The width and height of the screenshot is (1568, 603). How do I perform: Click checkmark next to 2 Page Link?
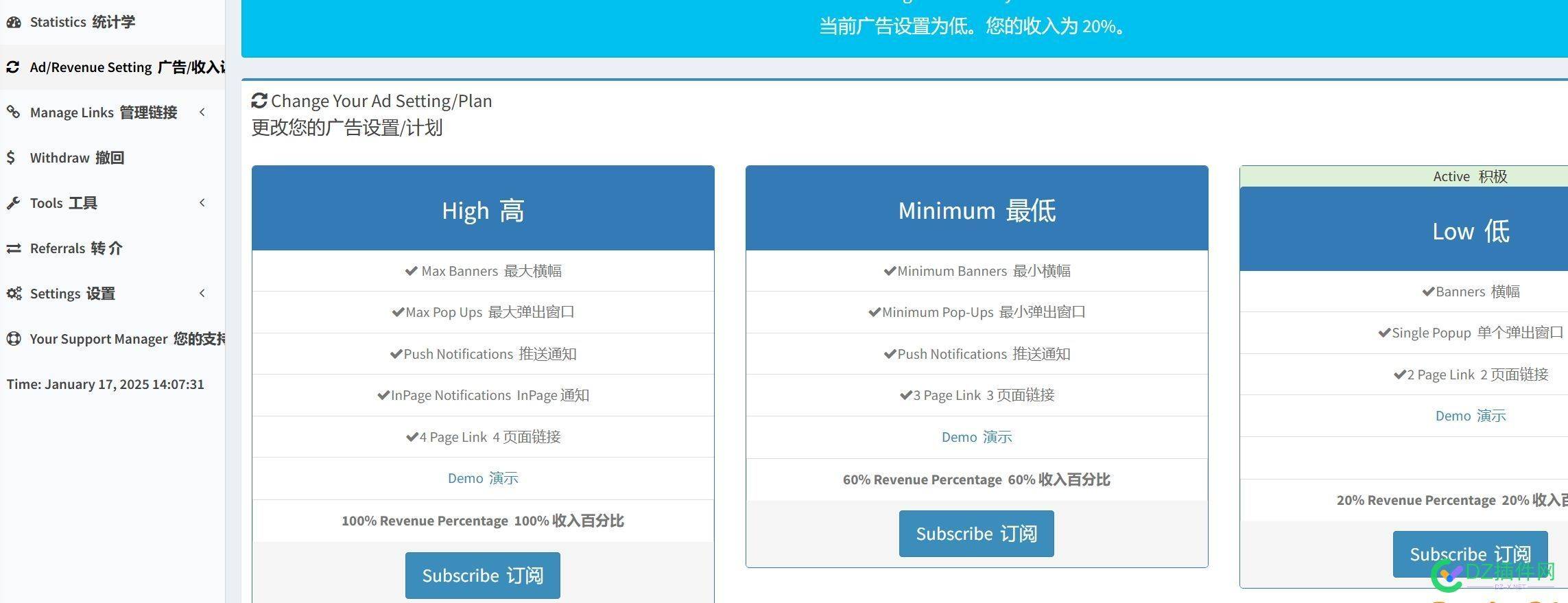click(x=1400, y=375)
